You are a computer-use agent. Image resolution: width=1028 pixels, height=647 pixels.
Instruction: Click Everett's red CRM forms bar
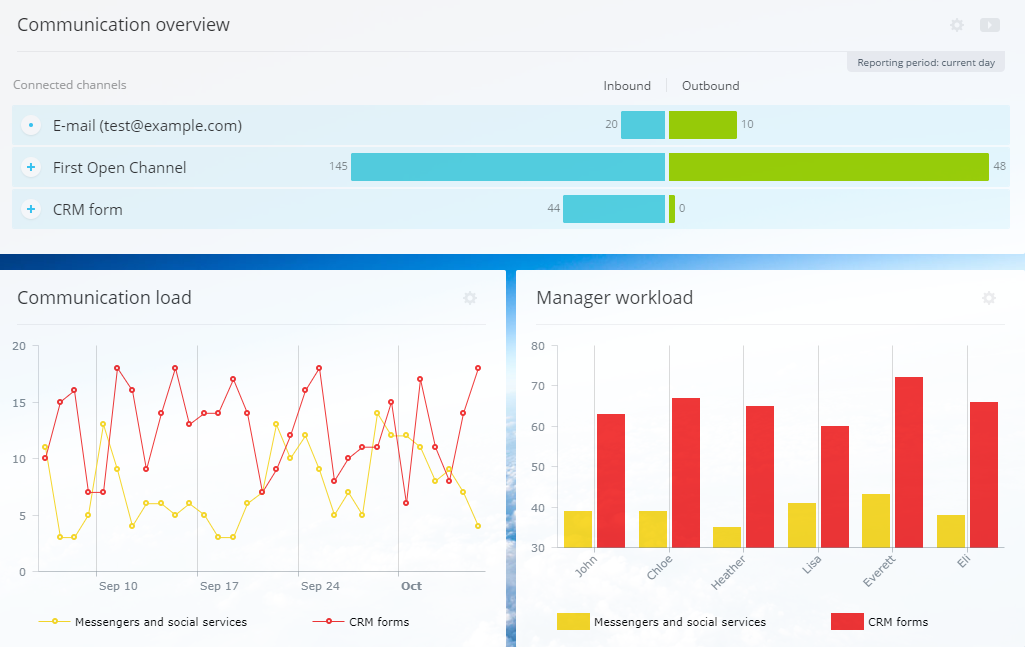pyautogui.click(x=909, y=462)
